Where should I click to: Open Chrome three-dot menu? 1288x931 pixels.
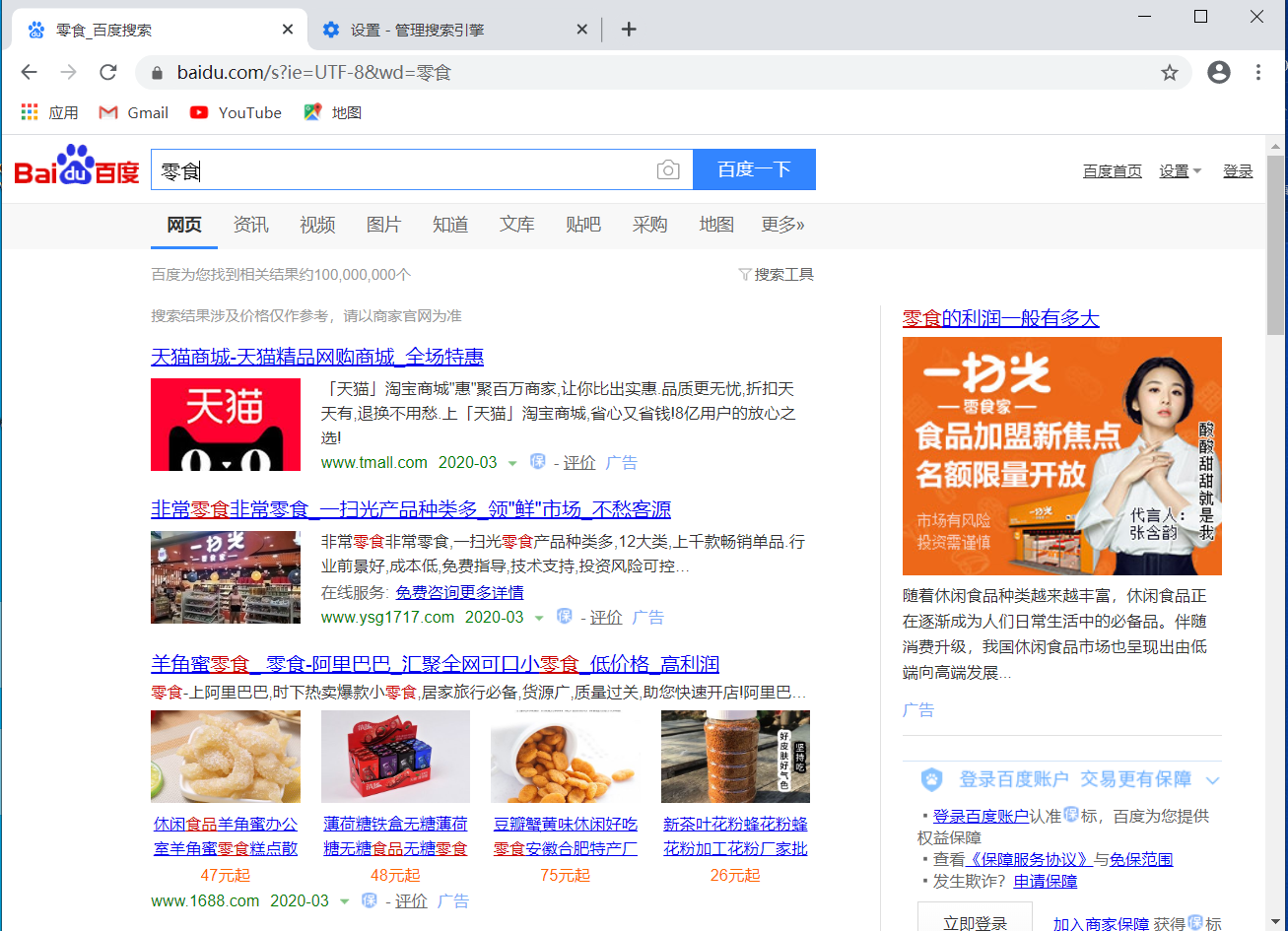(x=1258, y=72)
